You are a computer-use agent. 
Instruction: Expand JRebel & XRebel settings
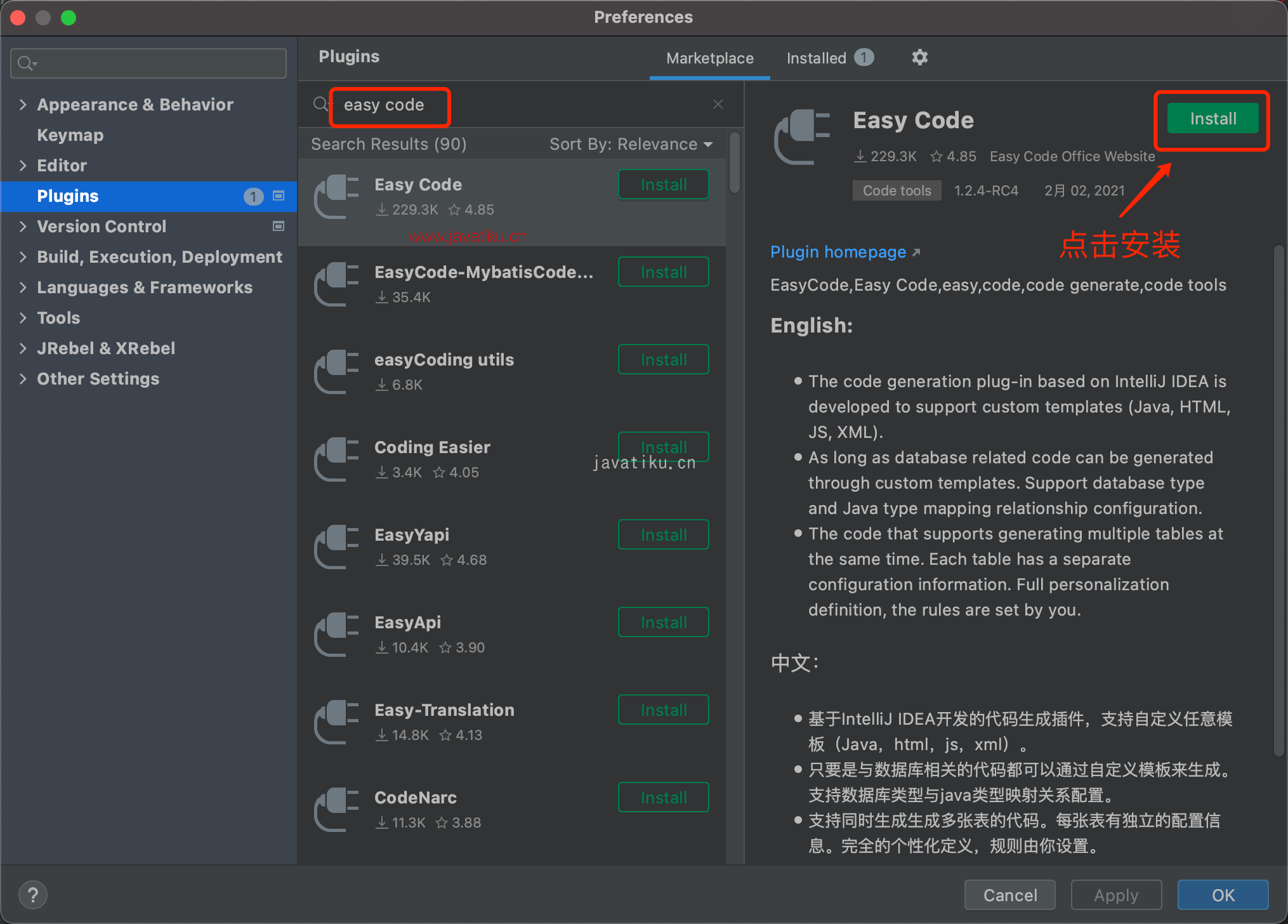tap(23, 348)
